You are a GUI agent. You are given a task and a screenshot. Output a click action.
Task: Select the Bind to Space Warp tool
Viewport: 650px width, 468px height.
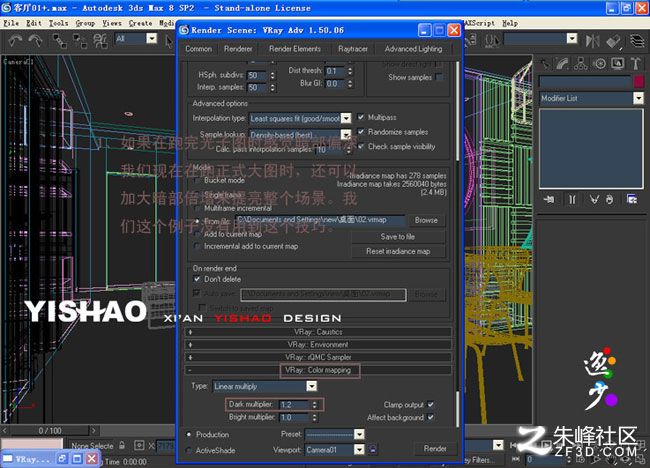[100, 41]
